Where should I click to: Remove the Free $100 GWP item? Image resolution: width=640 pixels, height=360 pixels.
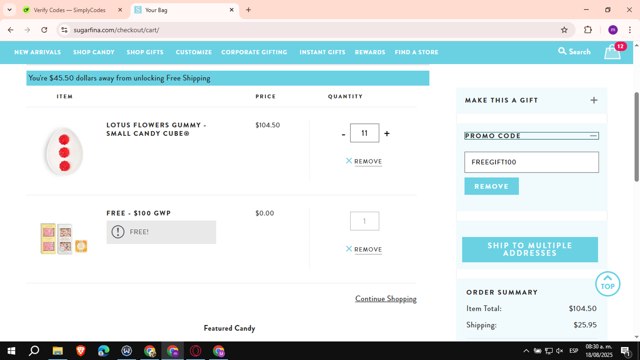[x=364, y=249]
